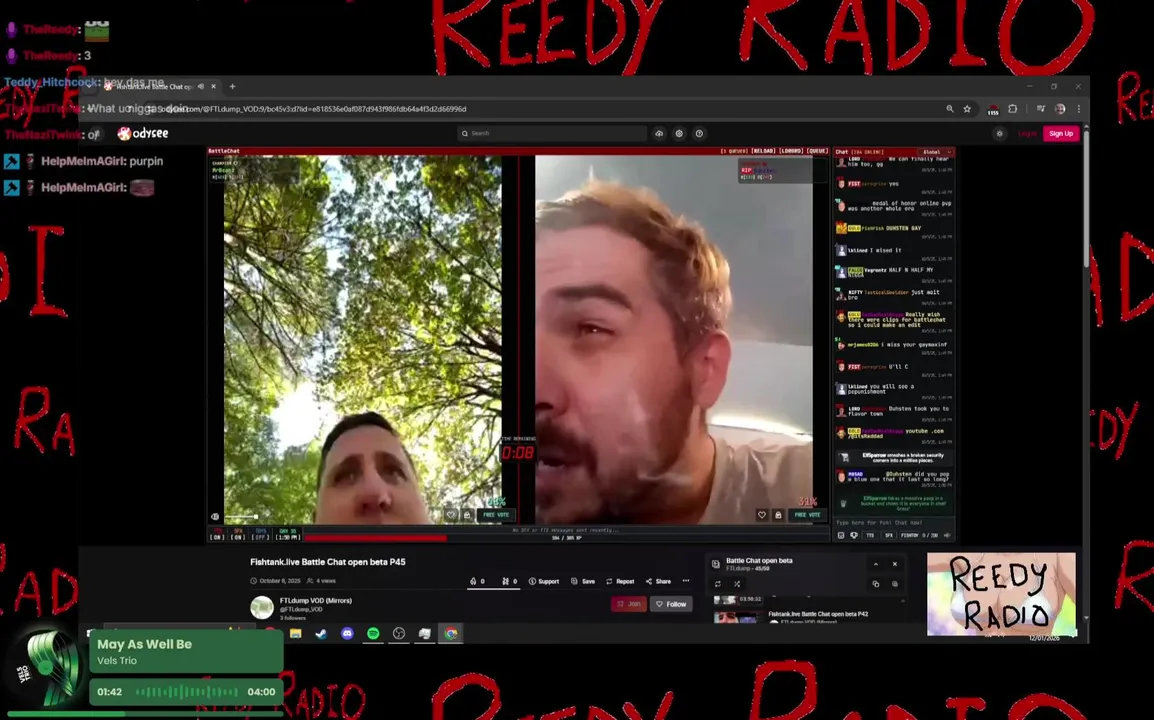Image resolution: width=1154 pixels, height=720 pixels.
Task: Open a new browser tab
Action: coord(233,86)
